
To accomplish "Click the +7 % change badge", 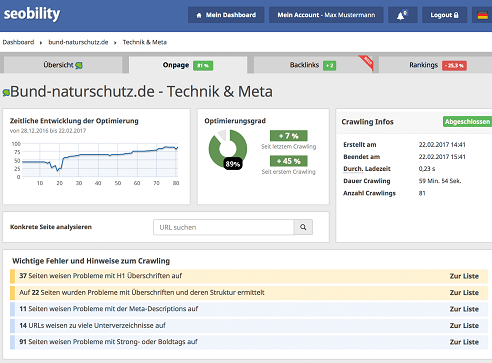I will 289,136.
